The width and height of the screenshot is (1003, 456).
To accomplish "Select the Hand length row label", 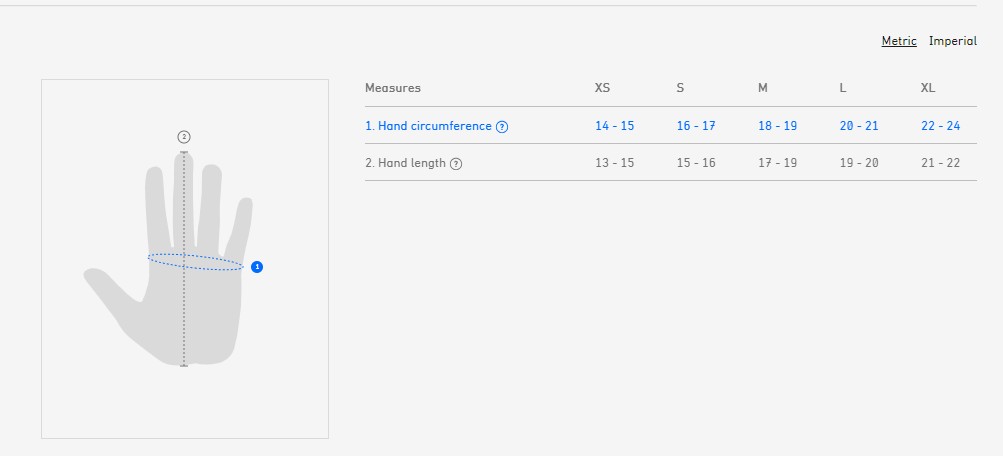I will click(x=406, y=163).
